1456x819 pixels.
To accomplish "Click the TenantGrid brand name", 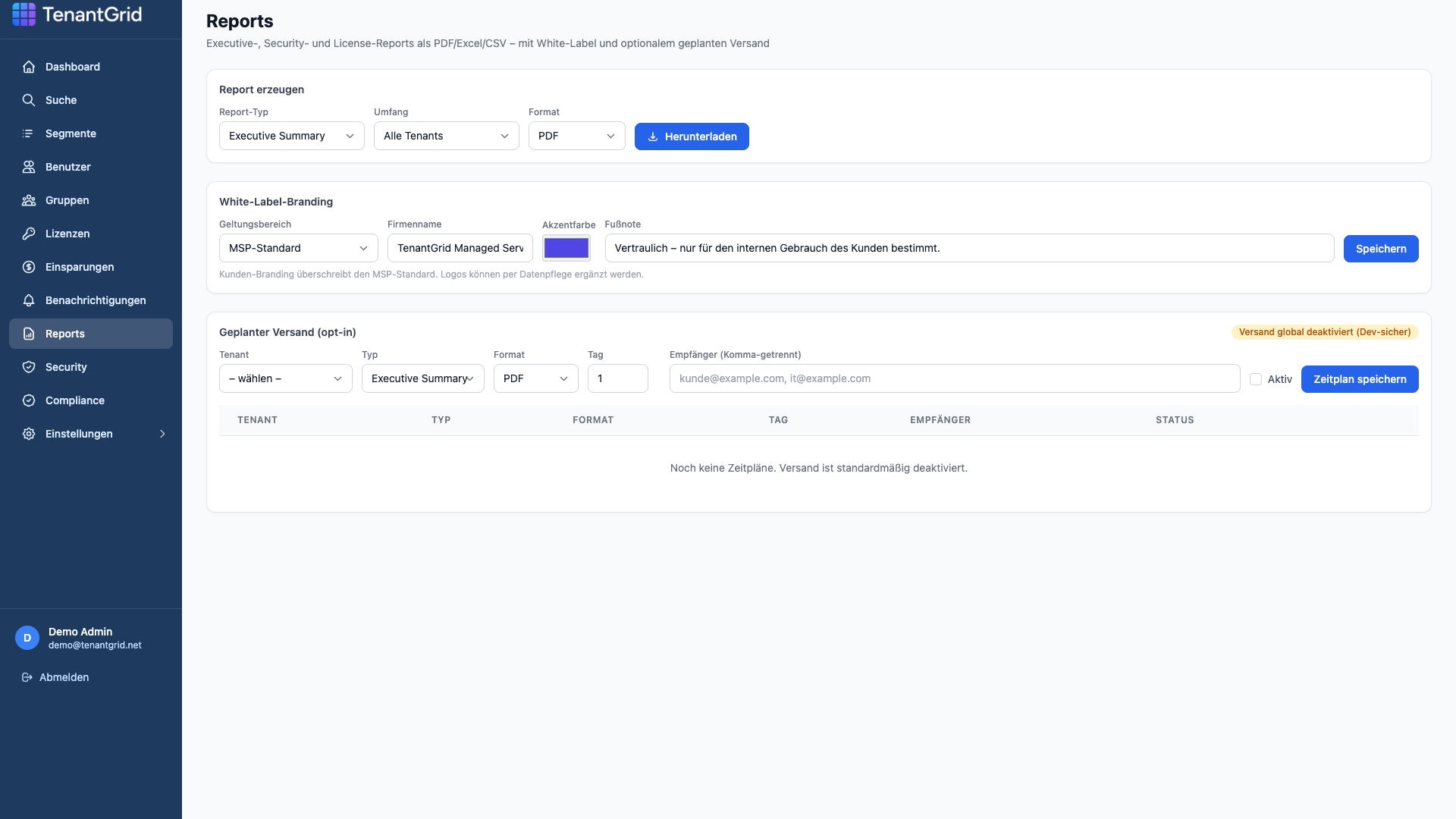I will click(x=92, y=14).
